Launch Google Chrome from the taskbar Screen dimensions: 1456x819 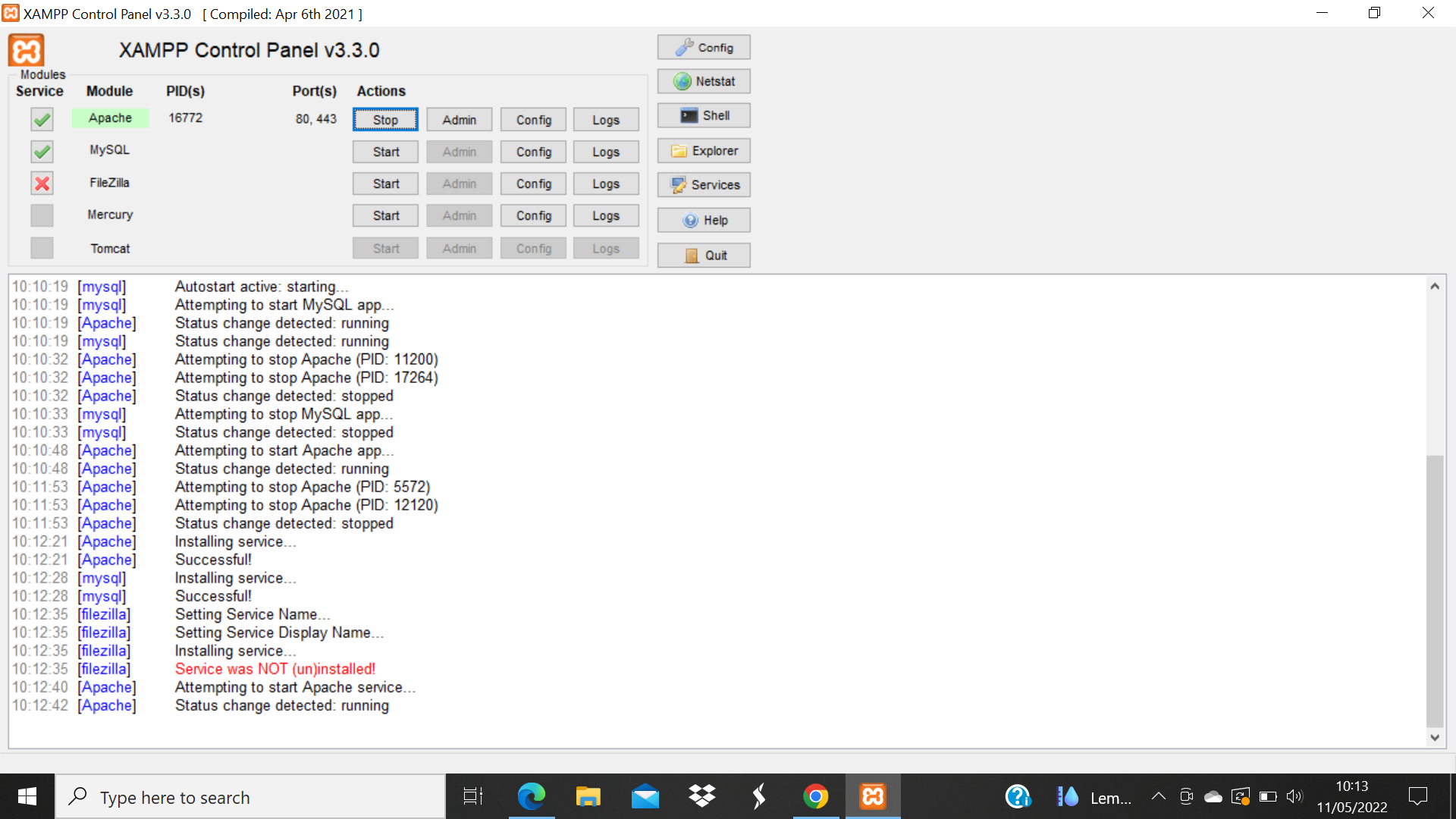click(815, 796)
